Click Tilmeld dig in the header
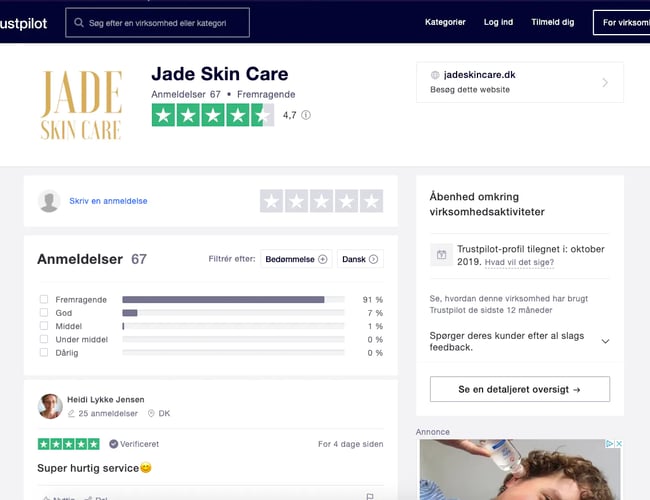The width and height of the screenshot is (650, 500). click(553, 22)
